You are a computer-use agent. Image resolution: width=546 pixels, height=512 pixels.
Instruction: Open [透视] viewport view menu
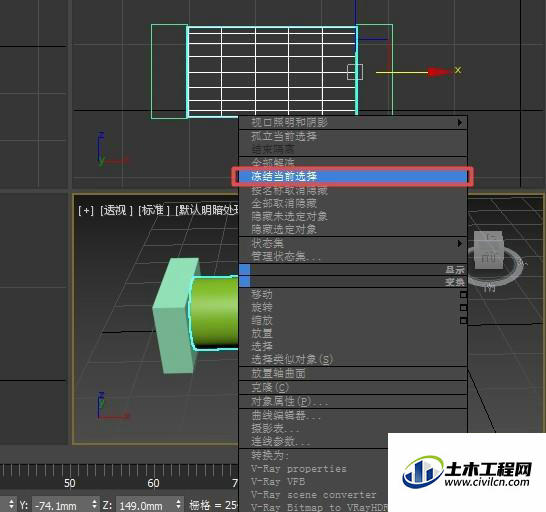coord(116,210)
